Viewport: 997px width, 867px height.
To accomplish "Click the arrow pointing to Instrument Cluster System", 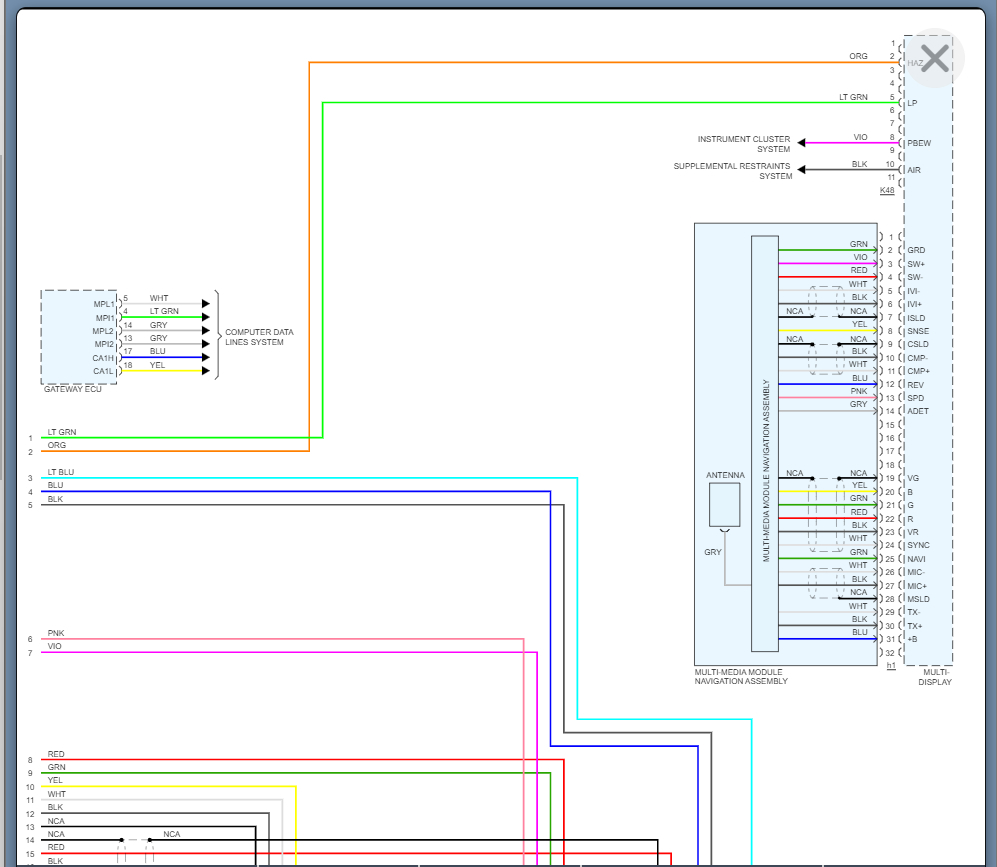I will (x=801, y=143).
